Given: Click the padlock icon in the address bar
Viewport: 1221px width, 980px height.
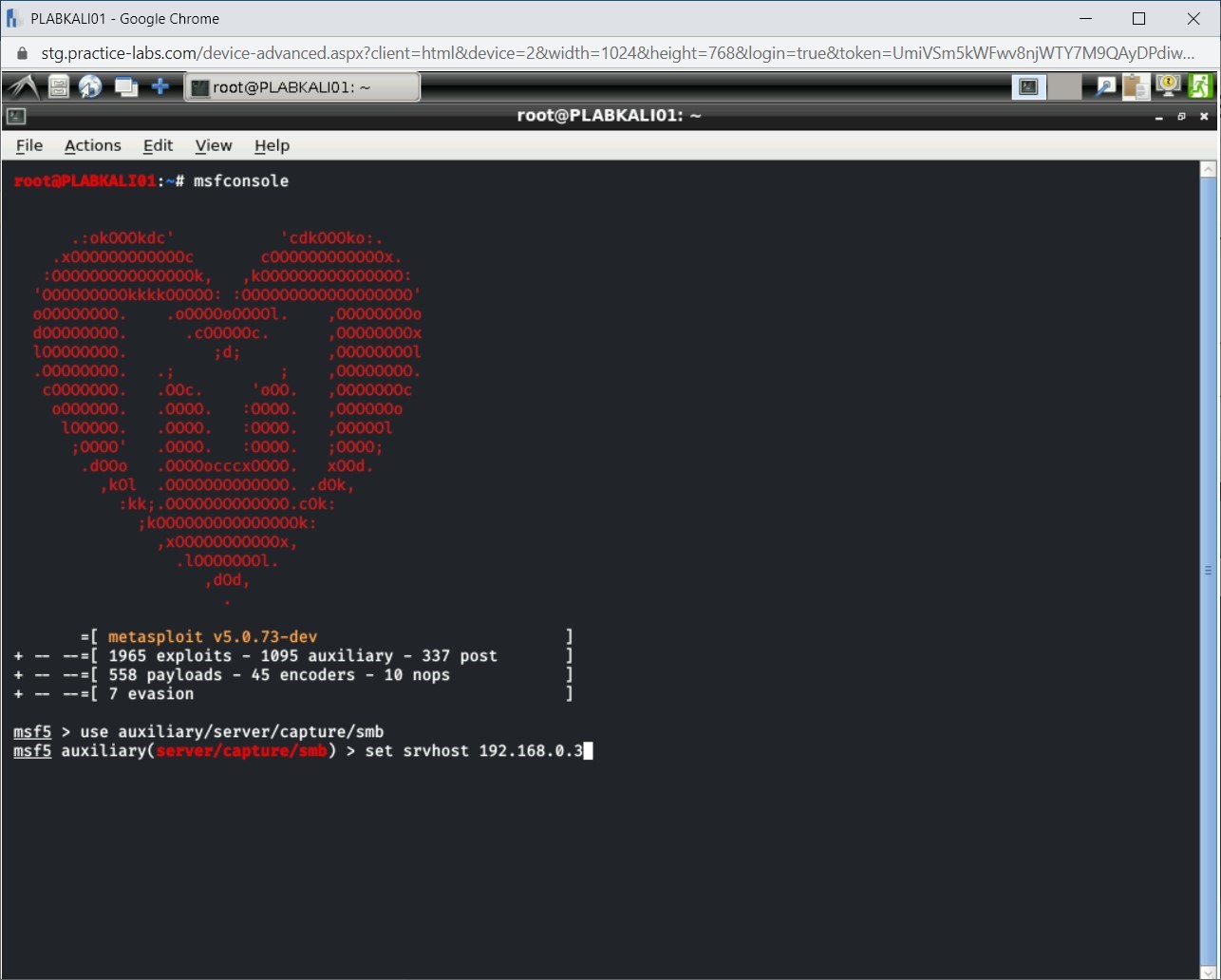Looking at the screenshot, I should tap(21, 53).
